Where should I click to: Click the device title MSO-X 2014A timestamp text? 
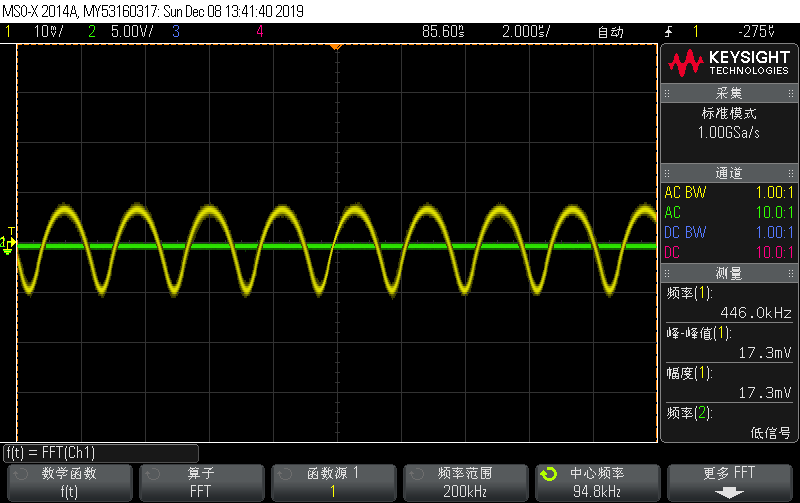pos(153,11)
